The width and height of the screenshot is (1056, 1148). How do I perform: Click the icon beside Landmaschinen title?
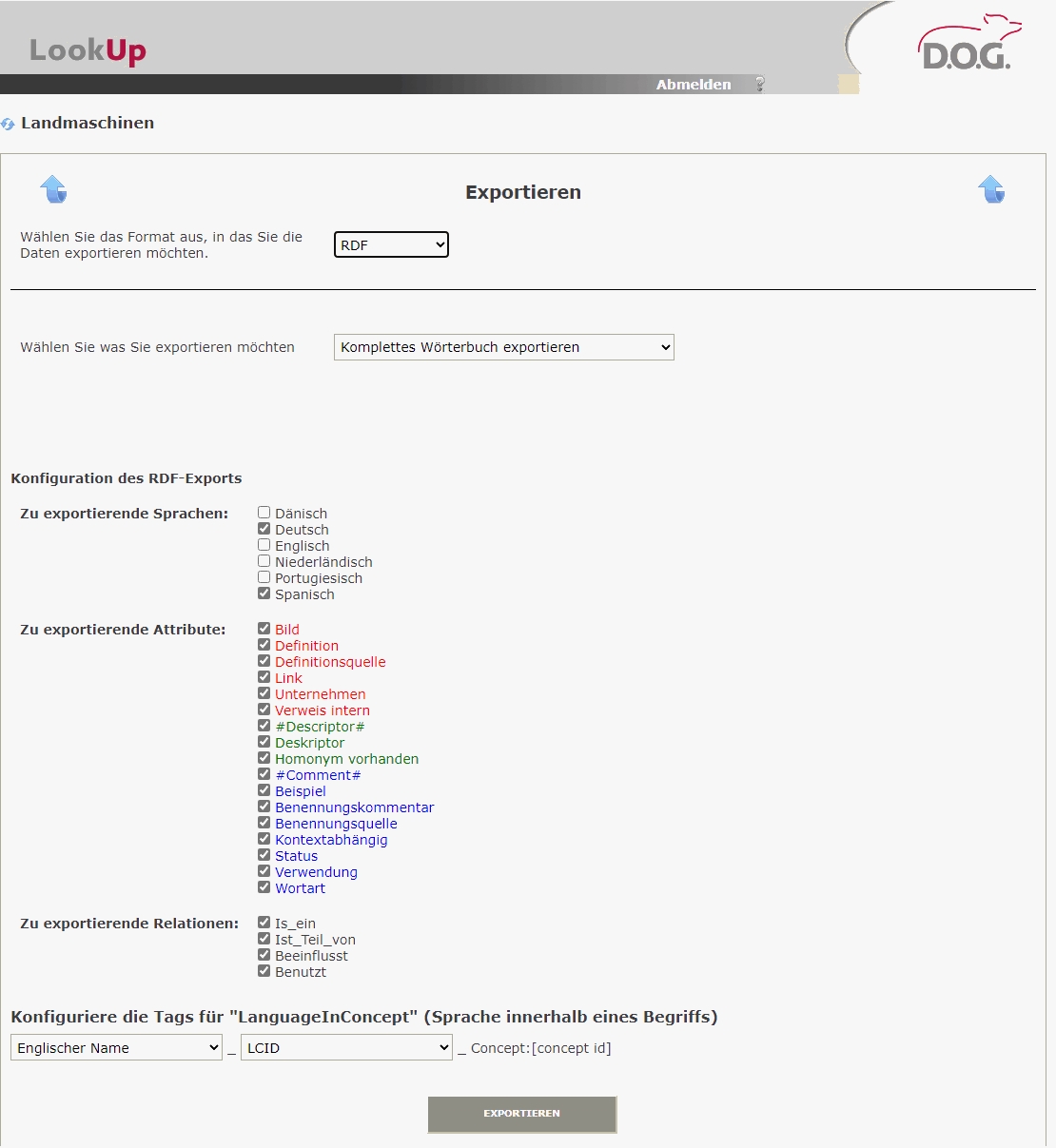pyautogui.click(x=9, y=124)
